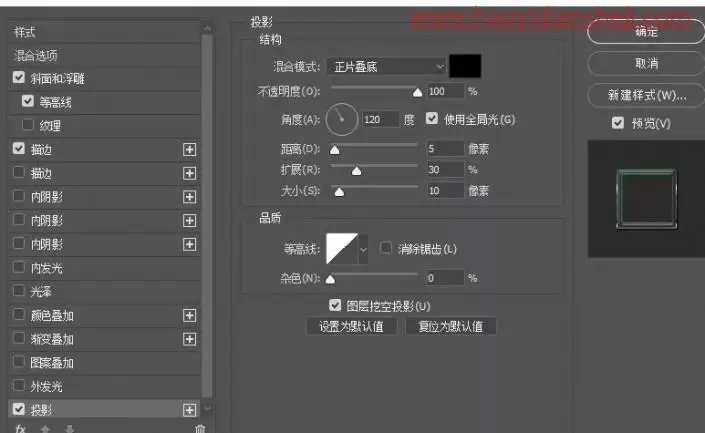This screenshot has height=433, width=705.
Task: Select the 光泽 row label
Action: click(41, 292)
